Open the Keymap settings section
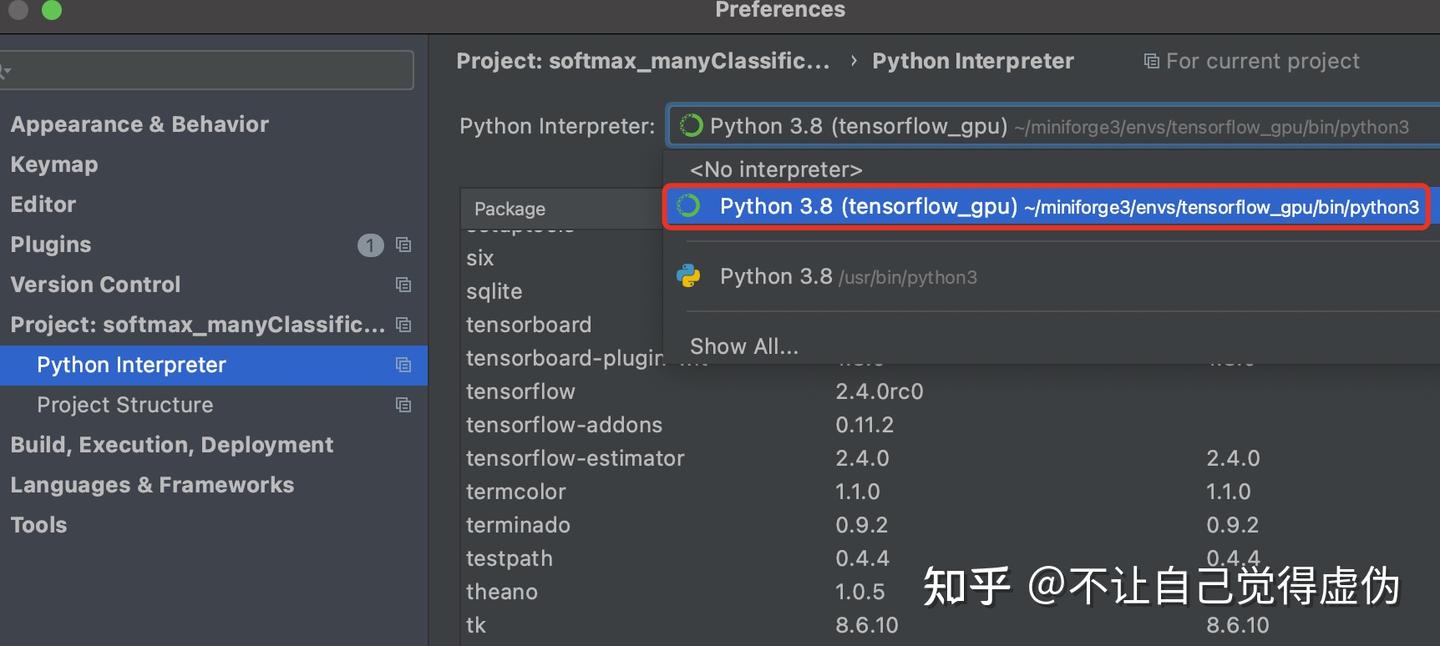Image resolution: width=1440 pixels, height=646 pixels. tap(53, 164)
